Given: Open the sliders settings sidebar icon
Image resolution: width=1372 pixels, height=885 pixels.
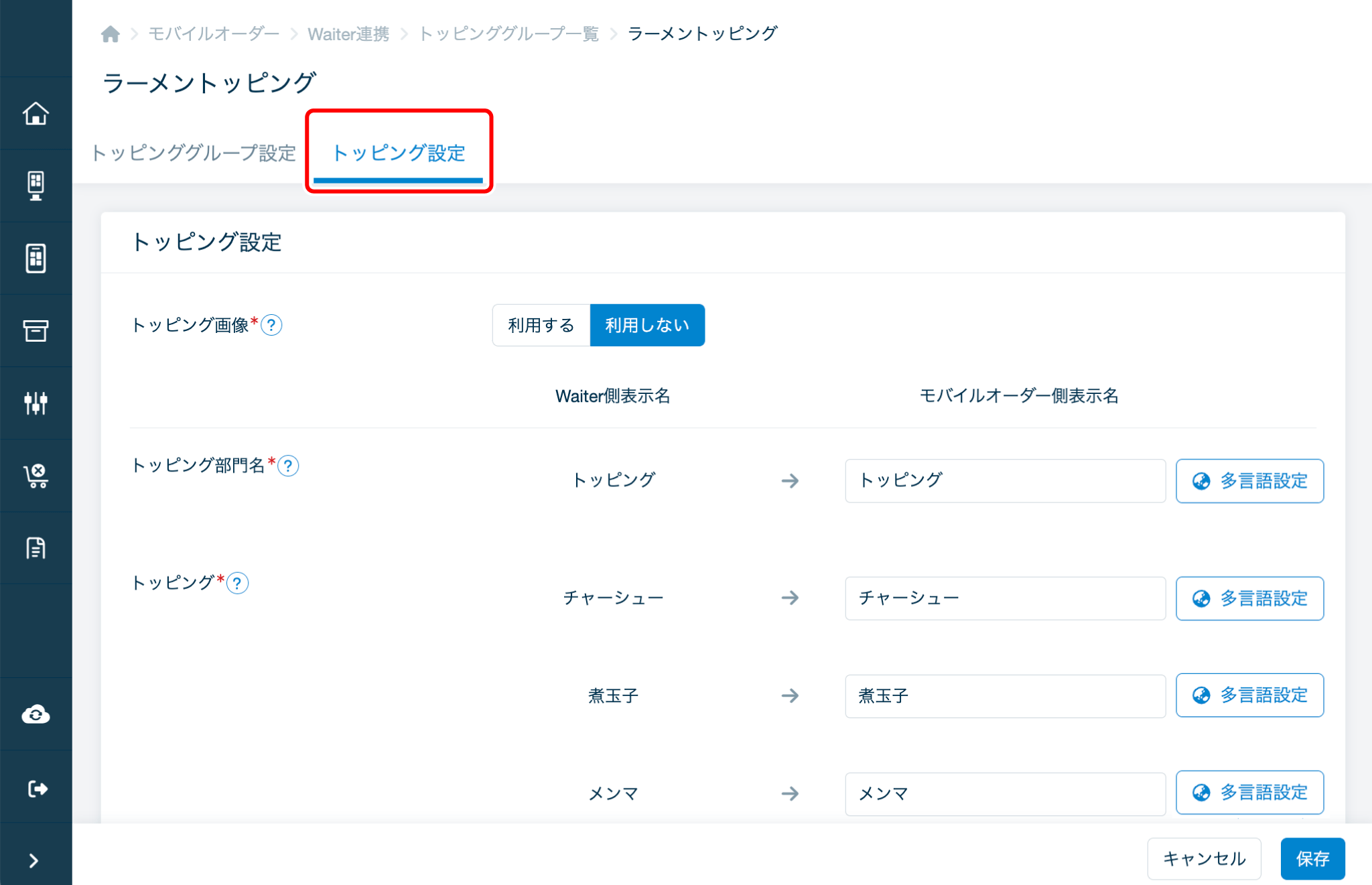Looking at the screenshot, I should click(36, 403).
